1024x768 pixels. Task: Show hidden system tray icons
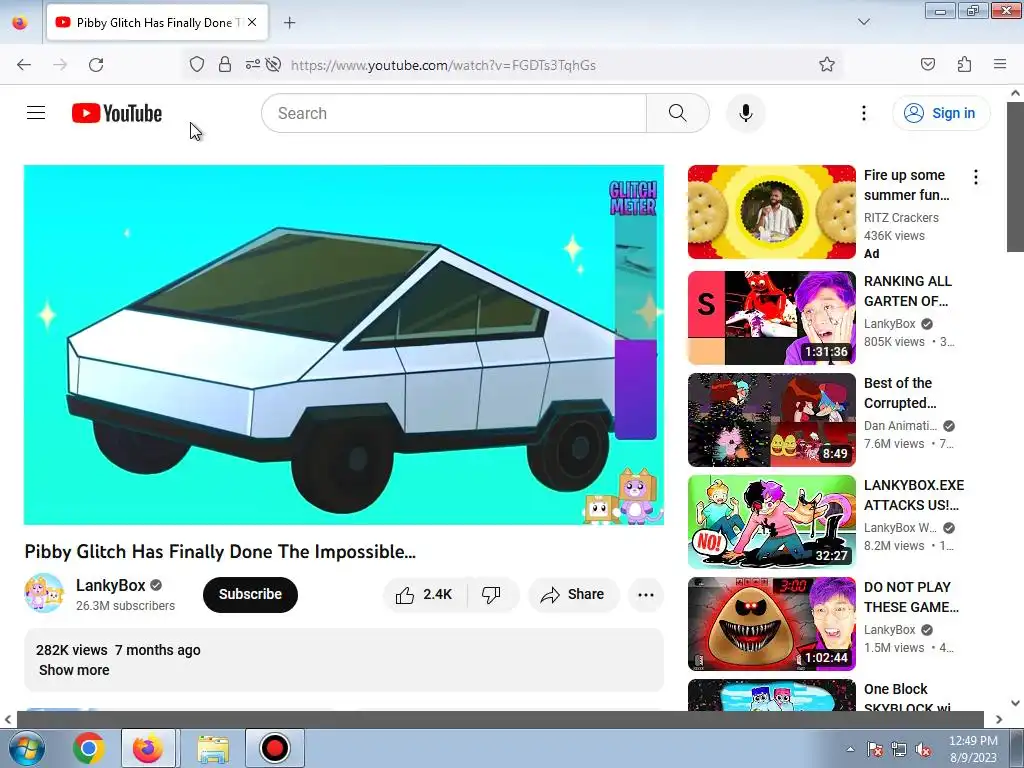850,749
